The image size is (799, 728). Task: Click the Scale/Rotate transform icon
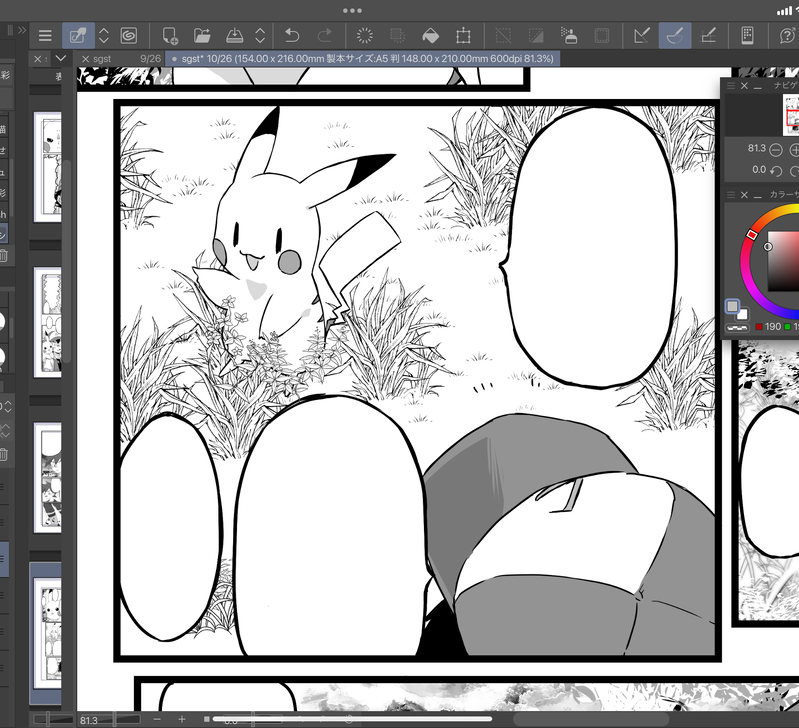coord(463,36)
